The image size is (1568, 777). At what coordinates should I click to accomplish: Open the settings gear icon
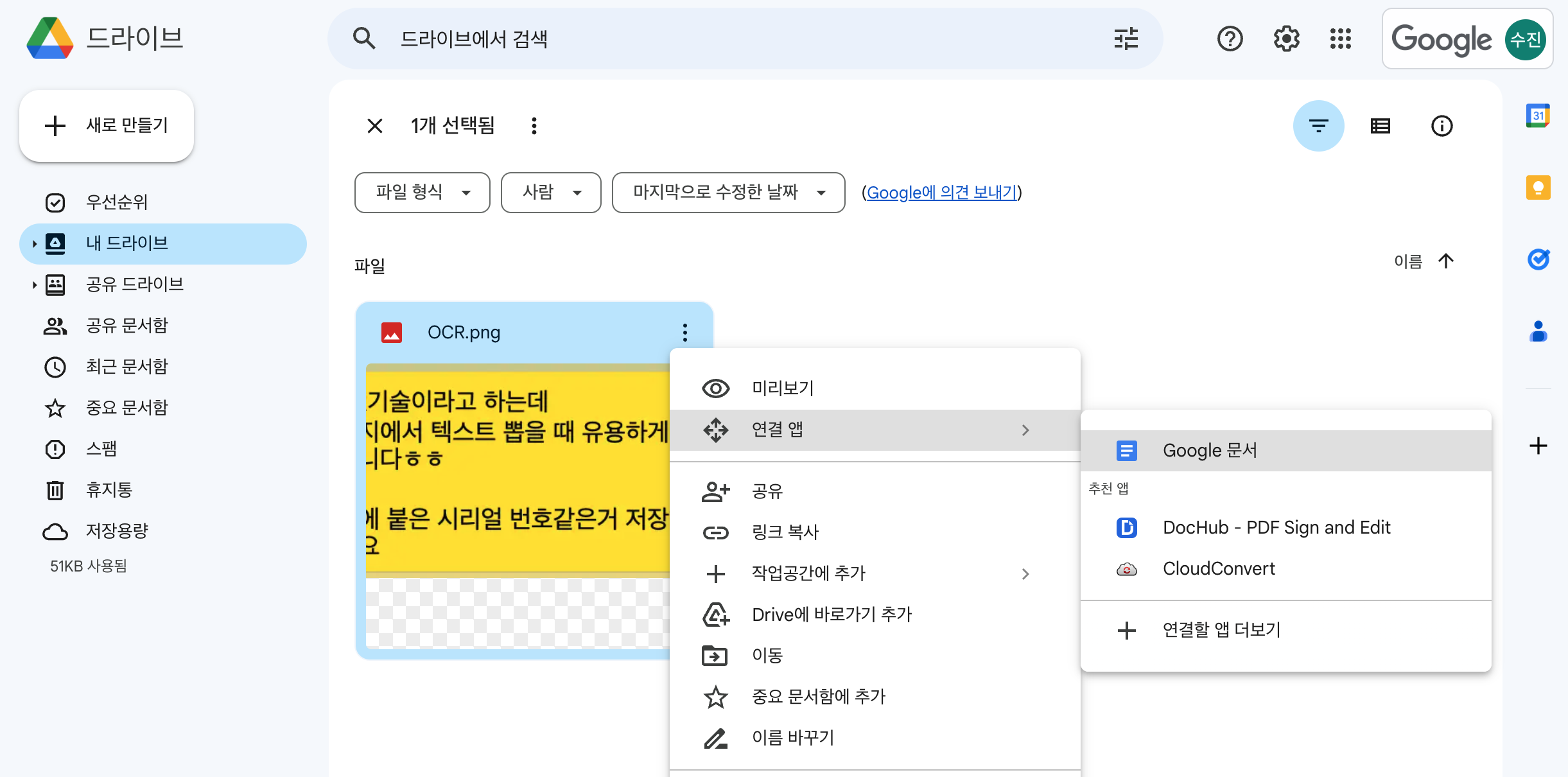click(x=1286, y=39)
